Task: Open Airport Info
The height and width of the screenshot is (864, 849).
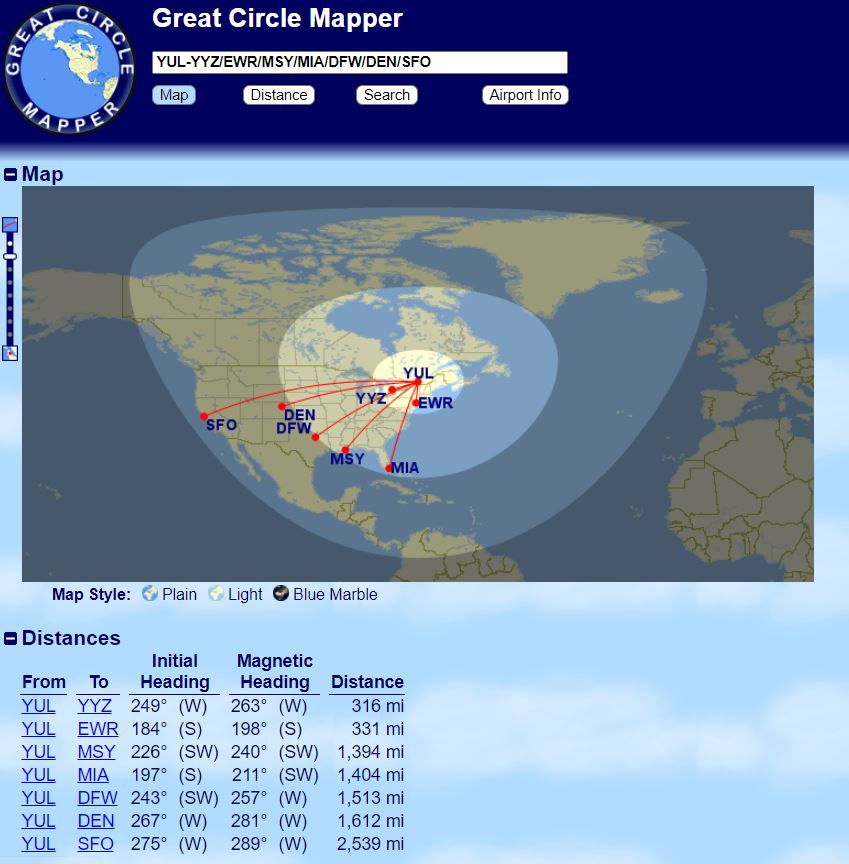Action: pyautogui.click(x=525, y=95)
